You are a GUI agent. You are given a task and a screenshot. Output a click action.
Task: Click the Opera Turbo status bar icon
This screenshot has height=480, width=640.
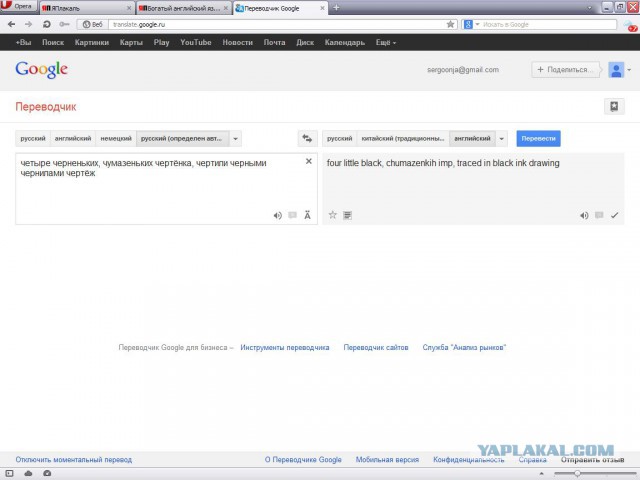[47, 473]
